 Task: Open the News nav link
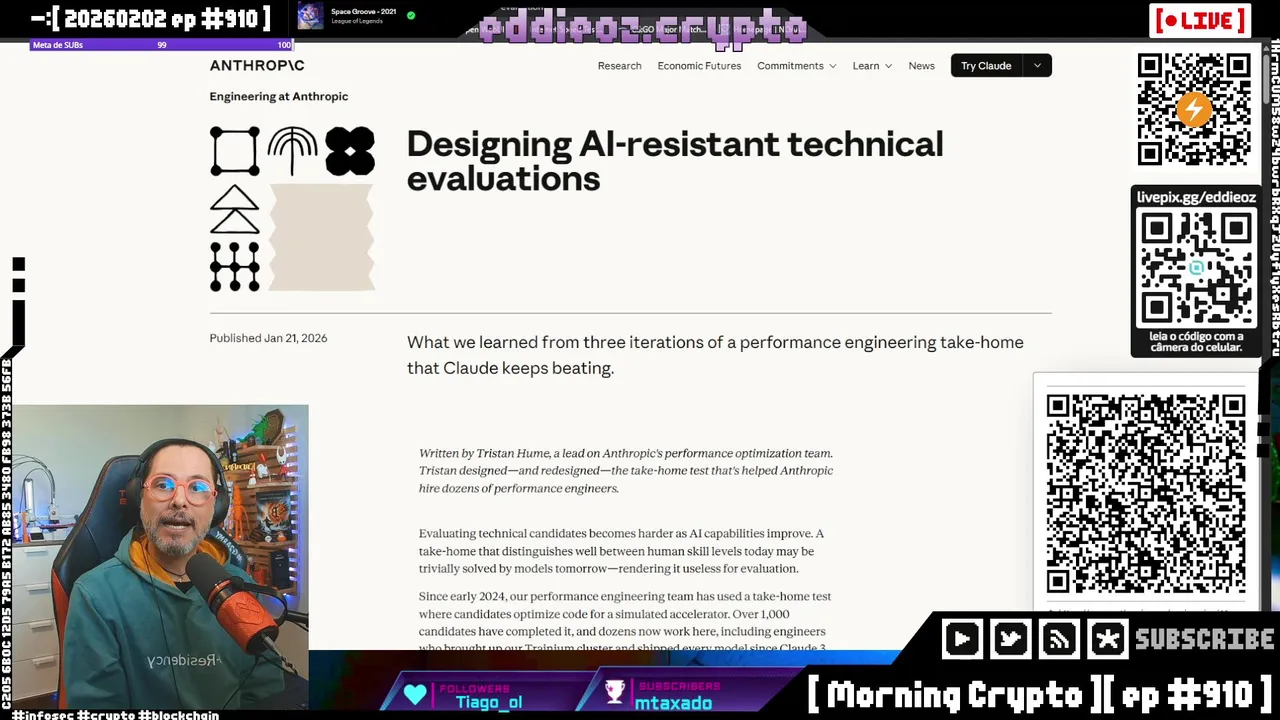[x=921, y=66]
